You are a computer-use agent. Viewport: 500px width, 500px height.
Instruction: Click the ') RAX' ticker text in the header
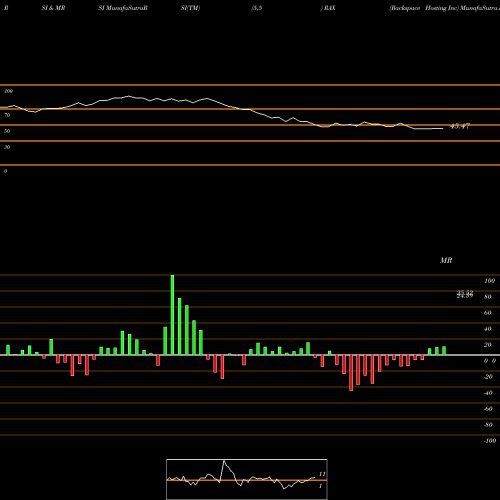coord(328,8)
